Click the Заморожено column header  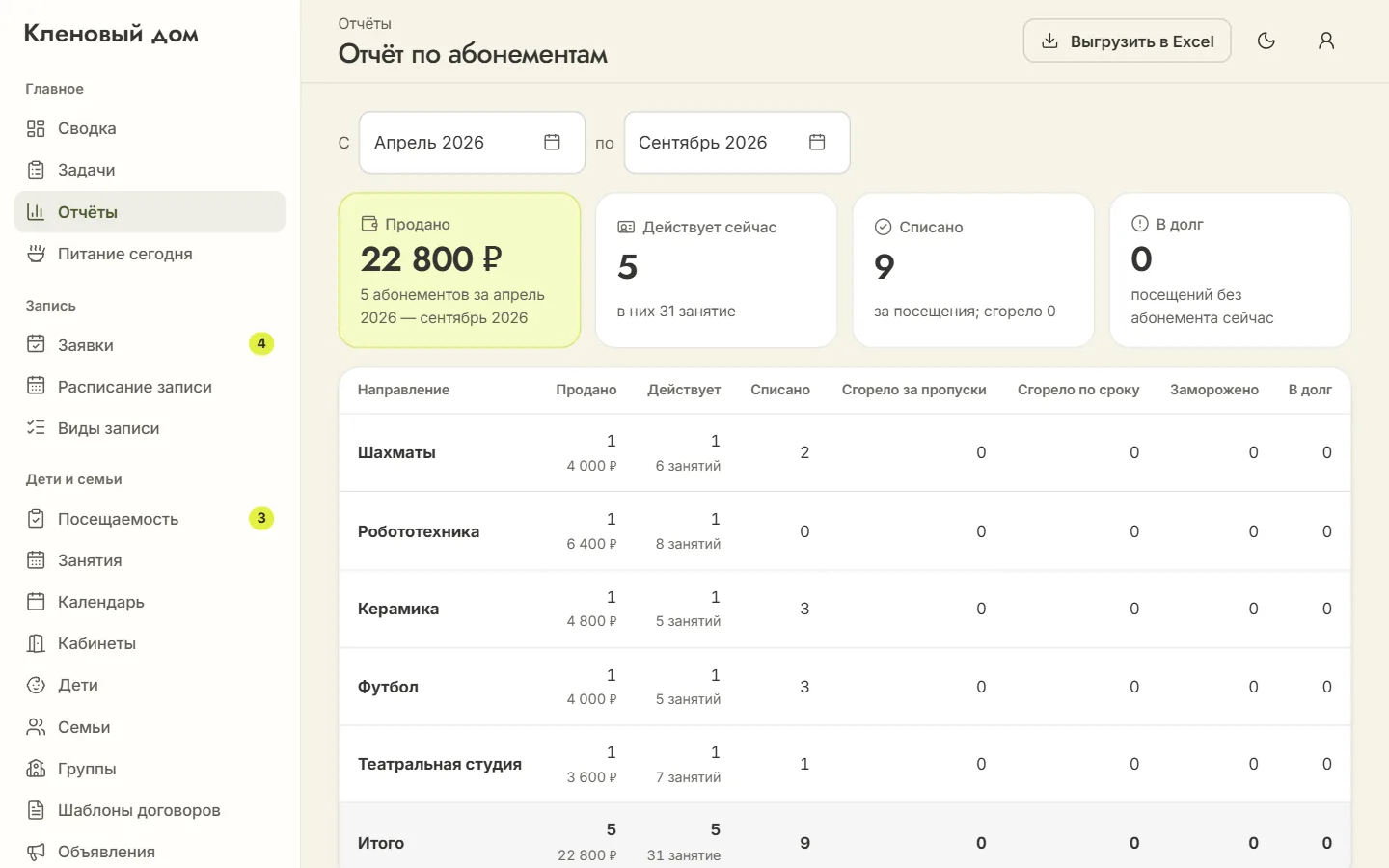(x=1214, y=390)
